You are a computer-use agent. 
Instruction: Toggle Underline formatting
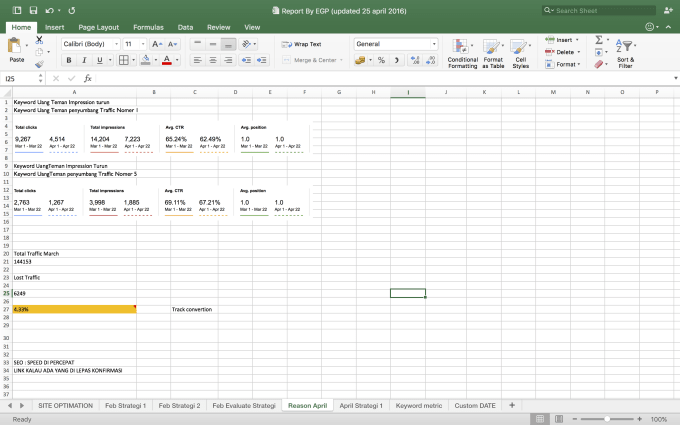[100, 60]
